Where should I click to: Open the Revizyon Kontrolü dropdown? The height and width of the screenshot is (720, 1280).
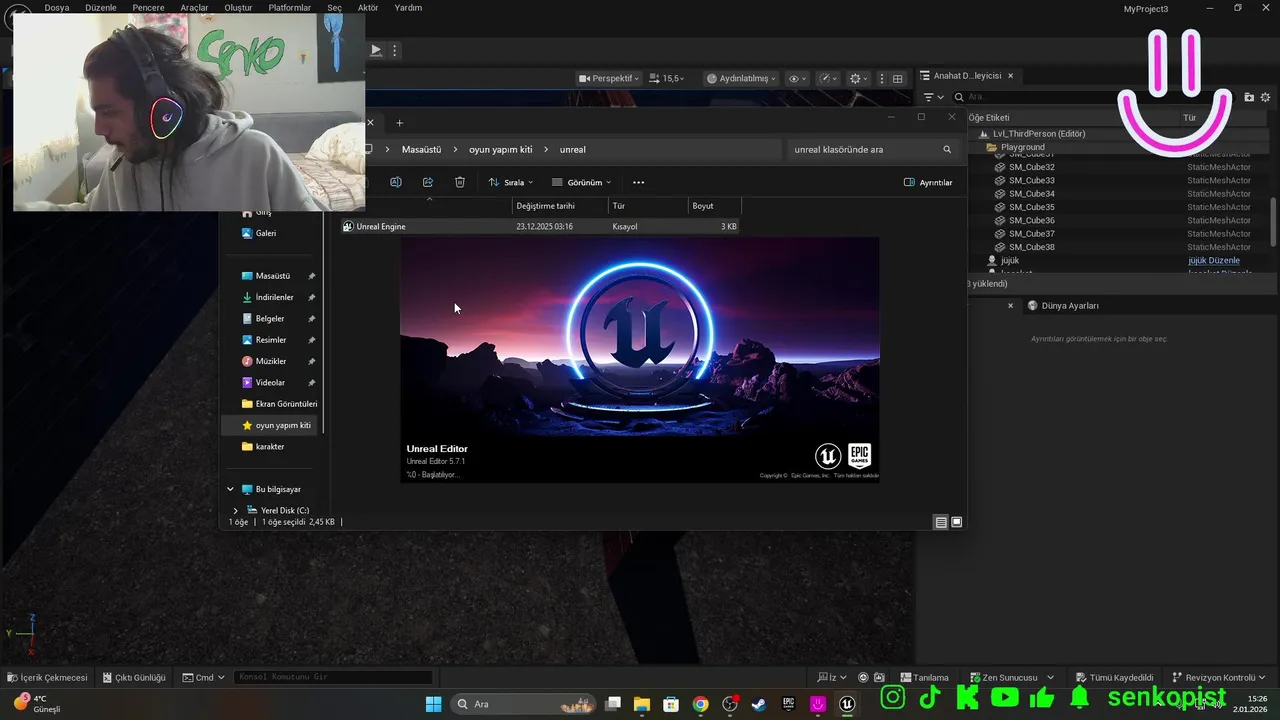click(x=1219, y=677)
